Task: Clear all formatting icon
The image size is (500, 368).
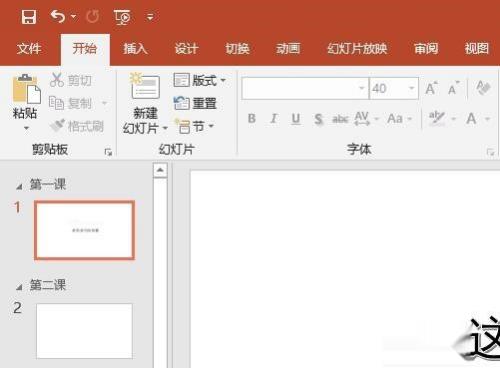Action: coord(483,88)
